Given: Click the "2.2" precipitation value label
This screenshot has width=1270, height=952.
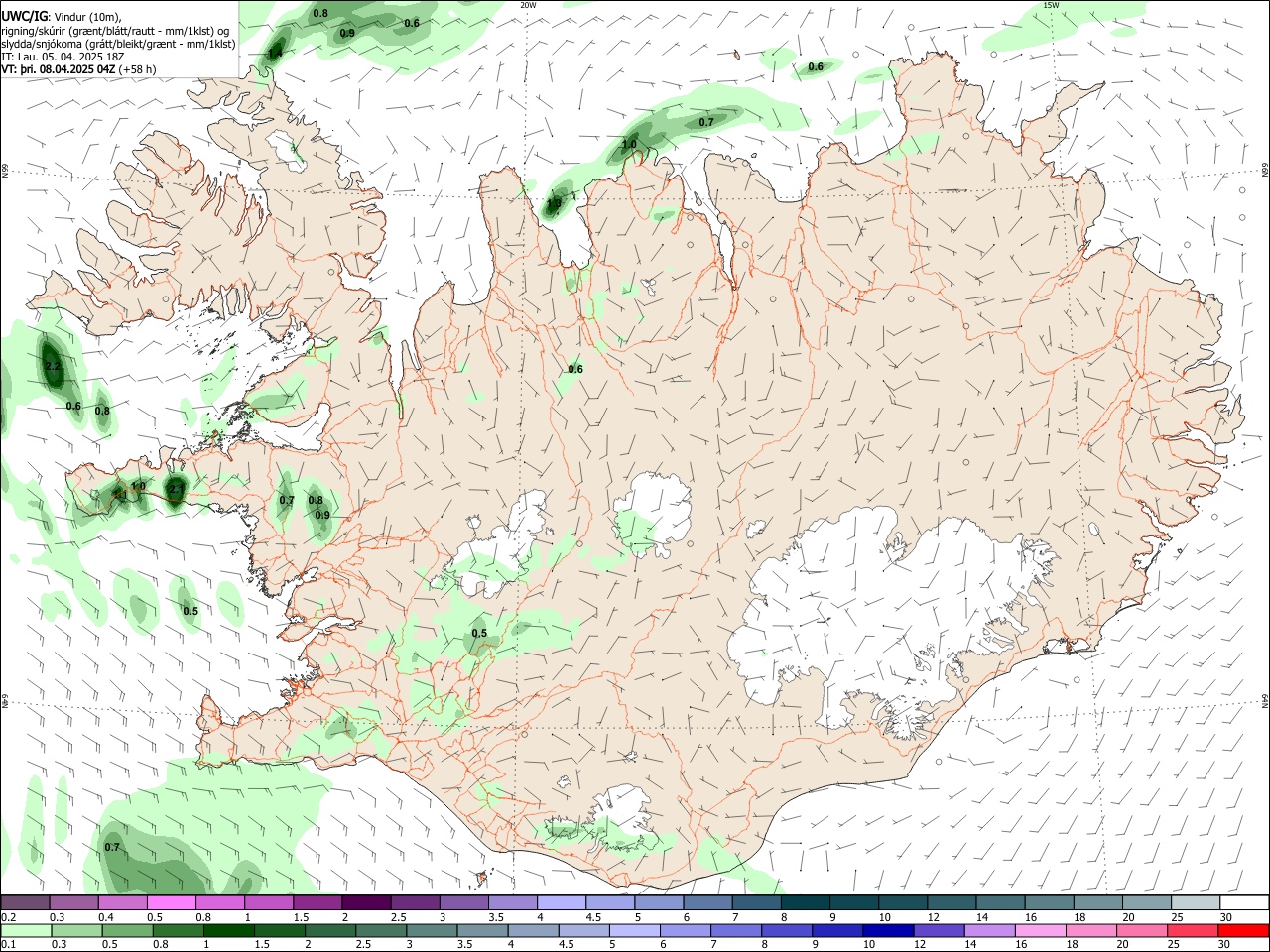Looking at the screenshot, I should click(x=54, y=367).
